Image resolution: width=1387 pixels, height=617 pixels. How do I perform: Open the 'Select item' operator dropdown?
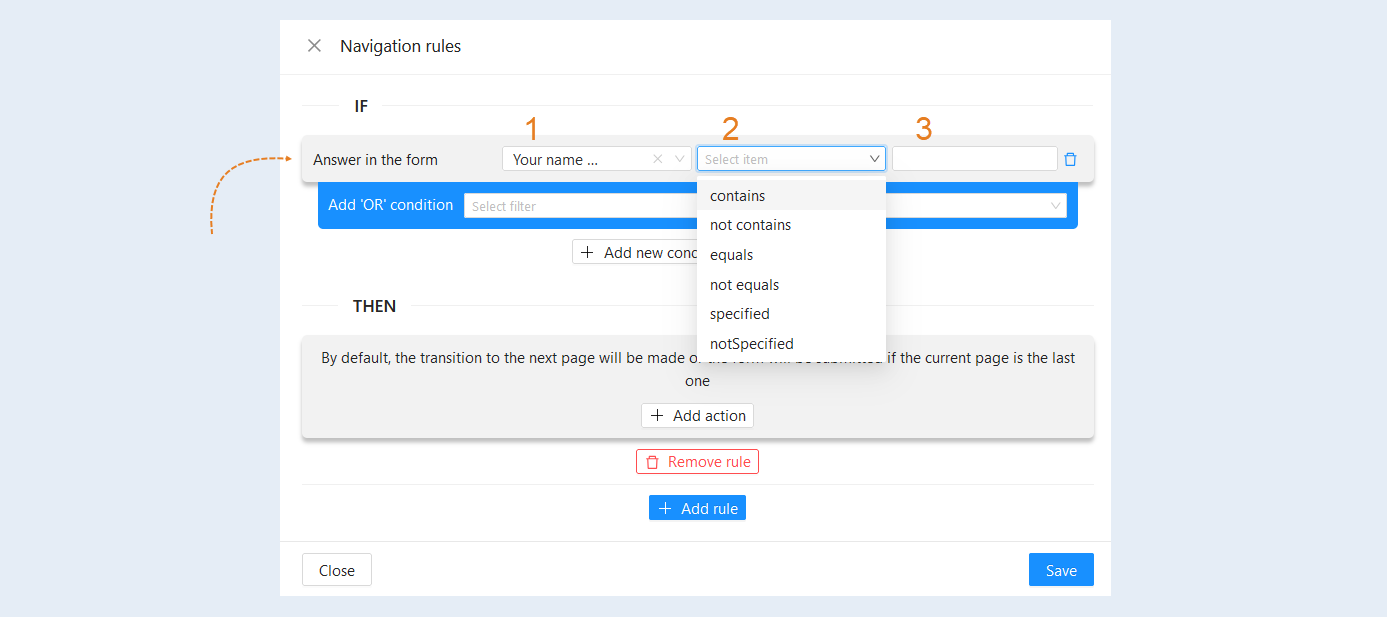pyautogui.click(x=791, y=159)
